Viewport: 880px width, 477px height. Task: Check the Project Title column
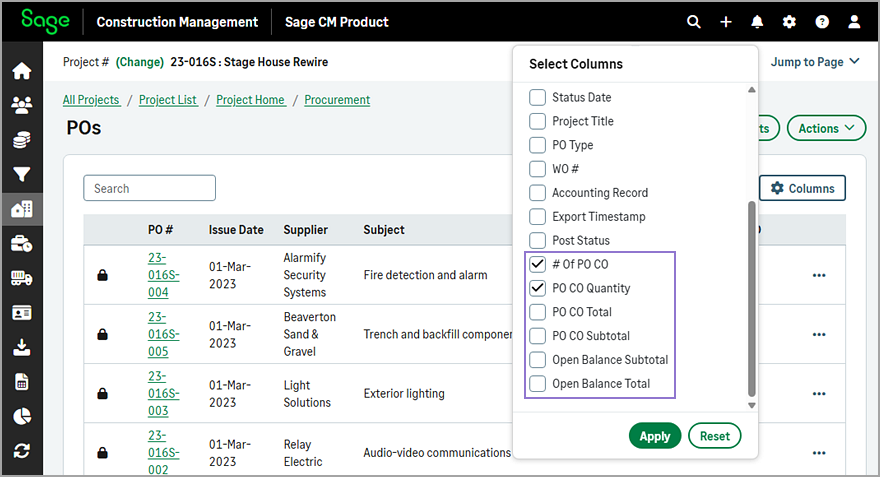(537, 121)
